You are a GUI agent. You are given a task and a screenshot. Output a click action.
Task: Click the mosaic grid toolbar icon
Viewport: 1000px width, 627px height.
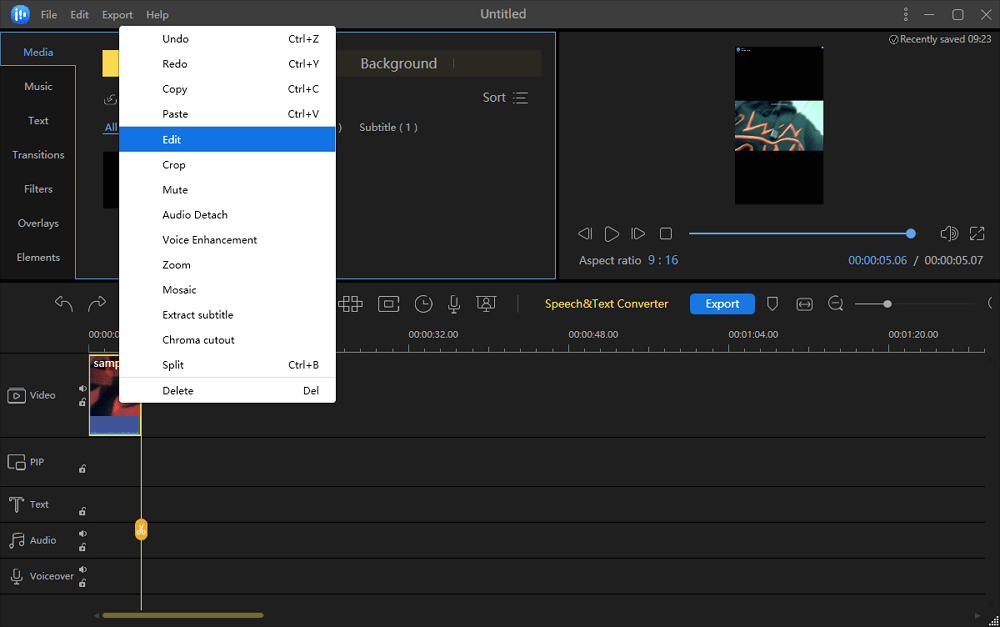click(350, 304)
